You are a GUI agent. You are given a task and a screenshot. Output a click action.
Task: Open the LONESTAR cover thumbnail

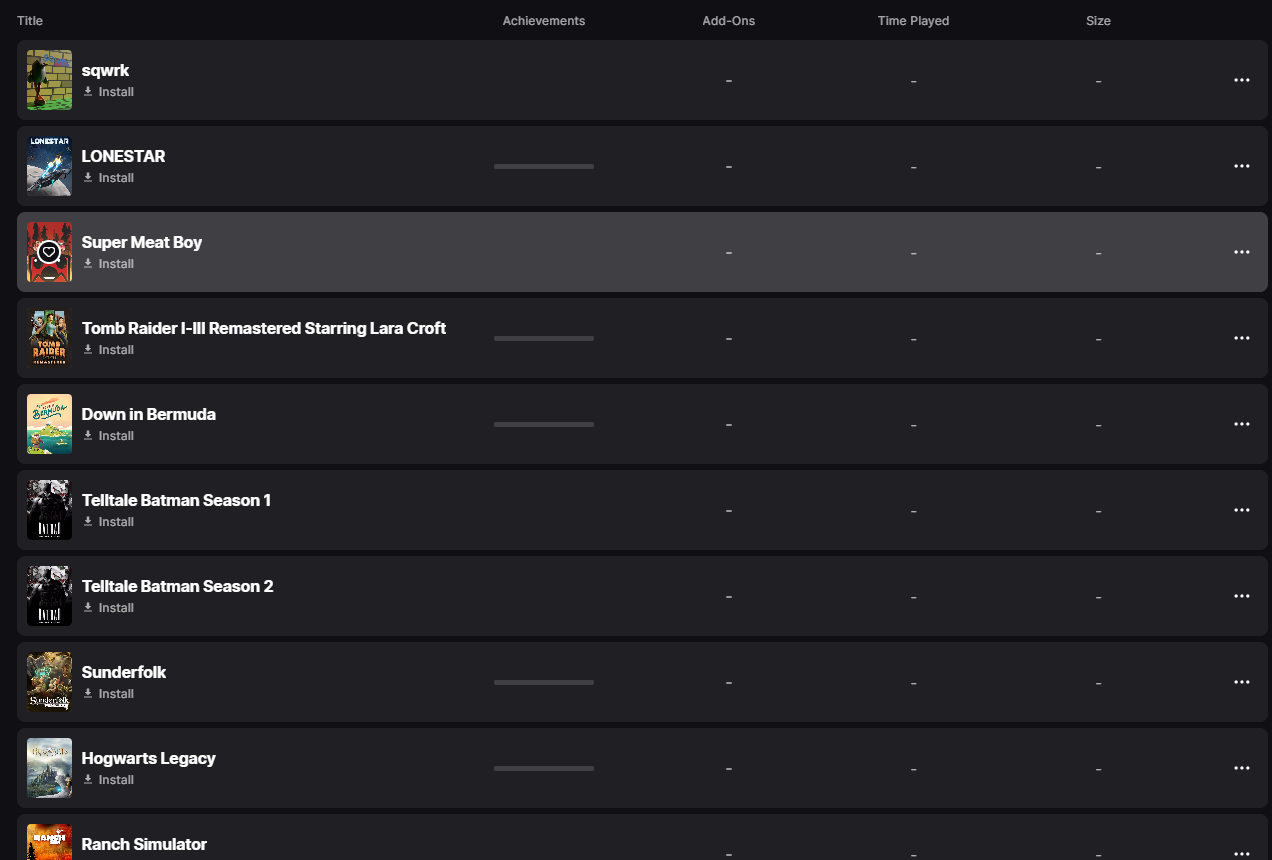coord(49,166)
